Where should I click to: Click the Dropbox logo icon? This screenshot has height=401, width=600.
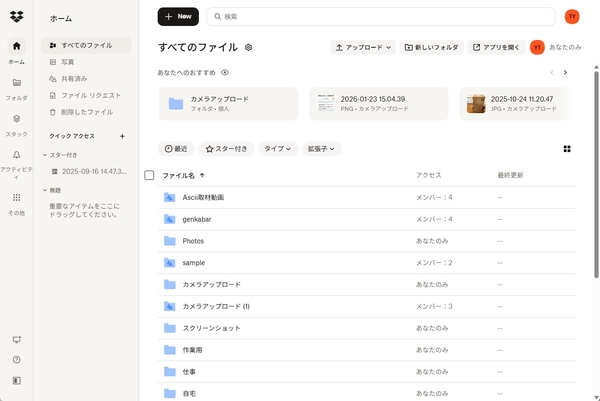(x=16, y=16)
